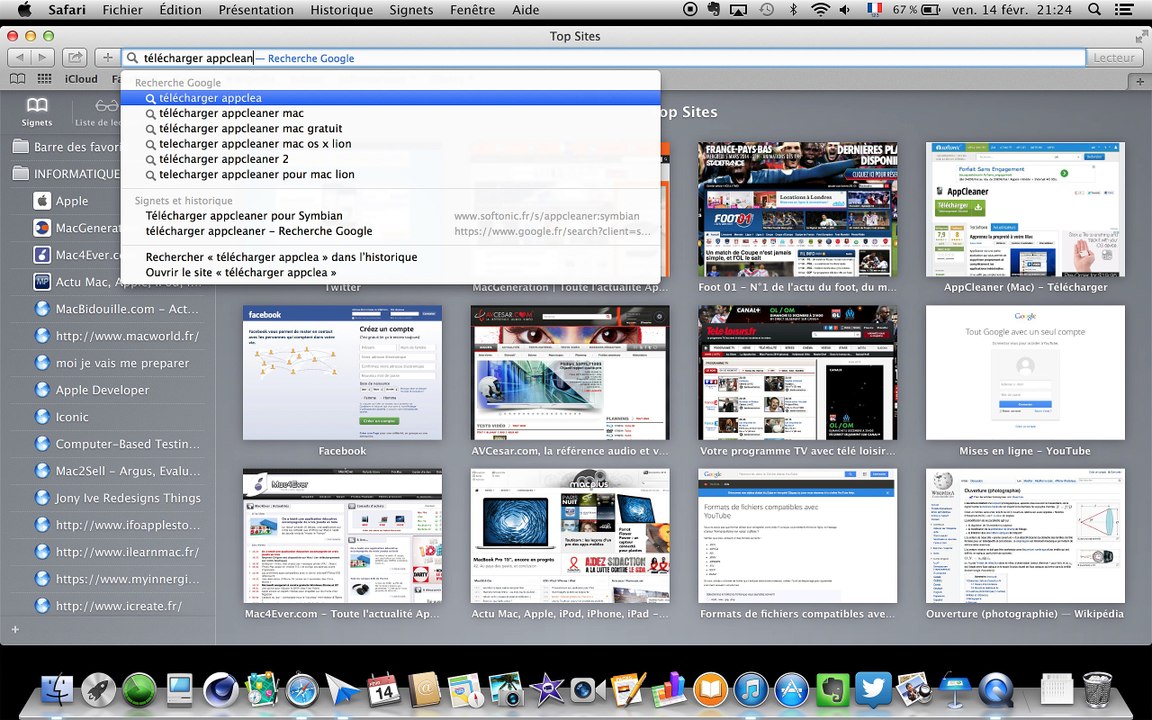Viewport: 1152px width, 720px height.
Task: Open iCloud favorites bar link
Action: (81, 79)
